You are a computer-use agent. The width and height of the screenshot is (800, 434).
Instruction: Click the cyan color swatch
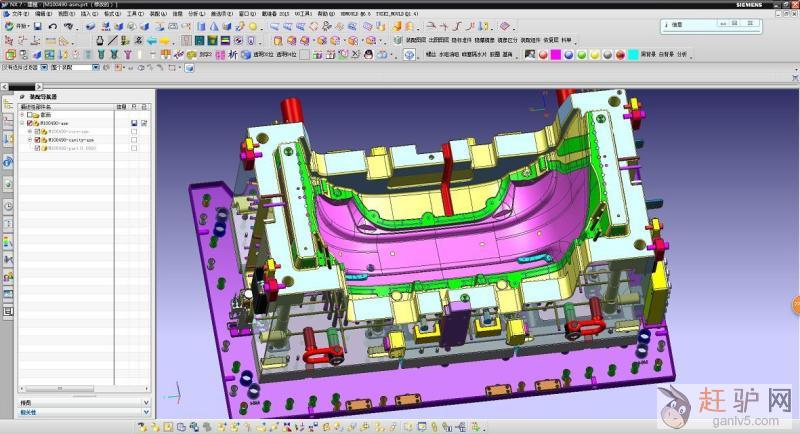[x=632, y=54]
